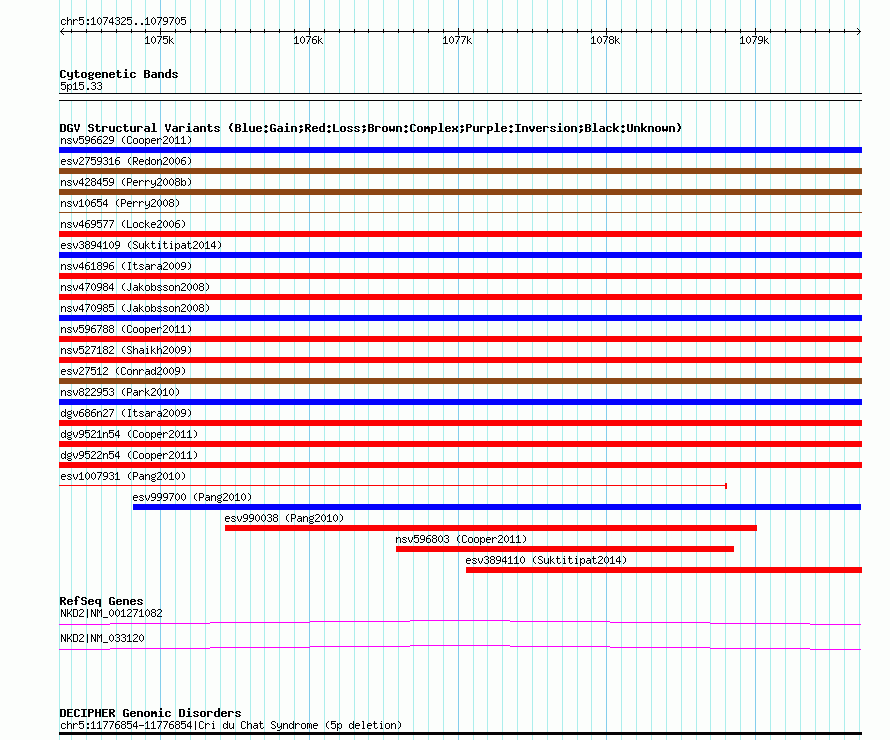Screen dimensions: 890x740
Task: Select the esv3894110 (Suktitipat2014) red bar
Action: pos(663,570)
